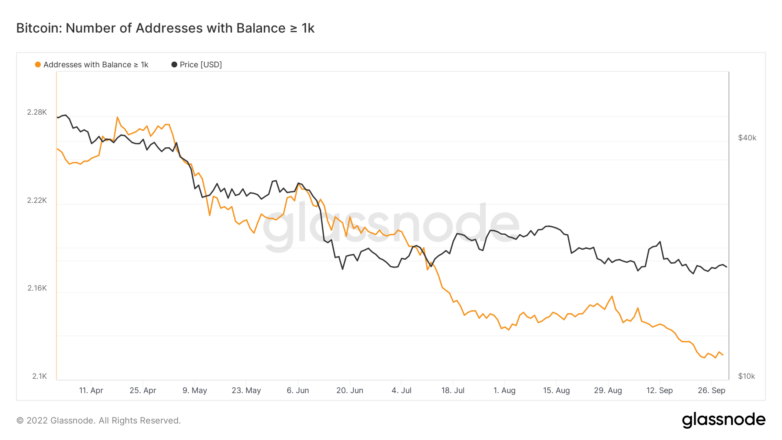Click the 1. Aug date label
The width and height of the screenshot is (782, 440).
click(504, 390)
